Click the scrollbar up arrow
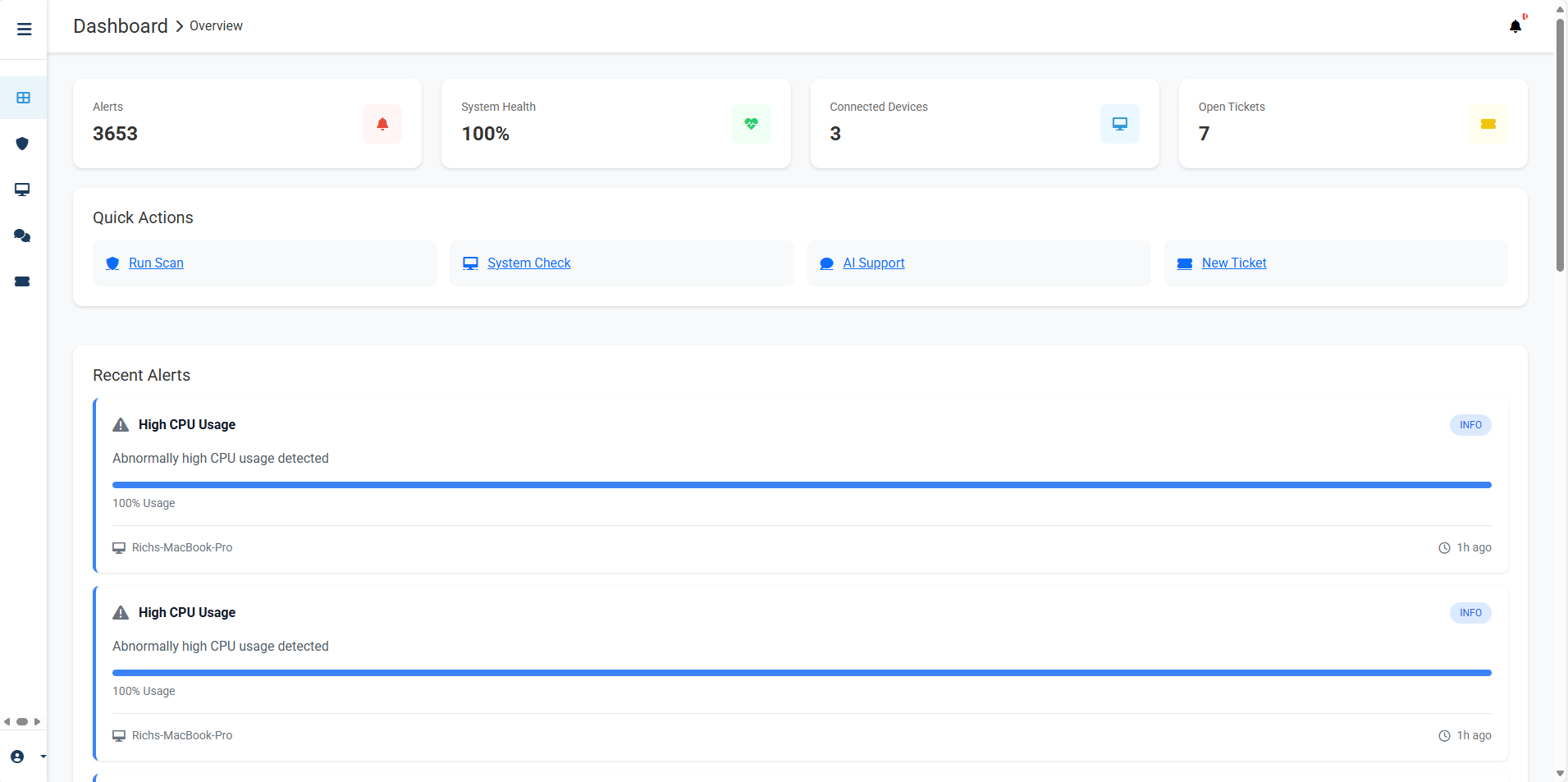Image resolution: width=1568 pixels, height=782 pixels. pyautogui.click(x=1560, y=9)
